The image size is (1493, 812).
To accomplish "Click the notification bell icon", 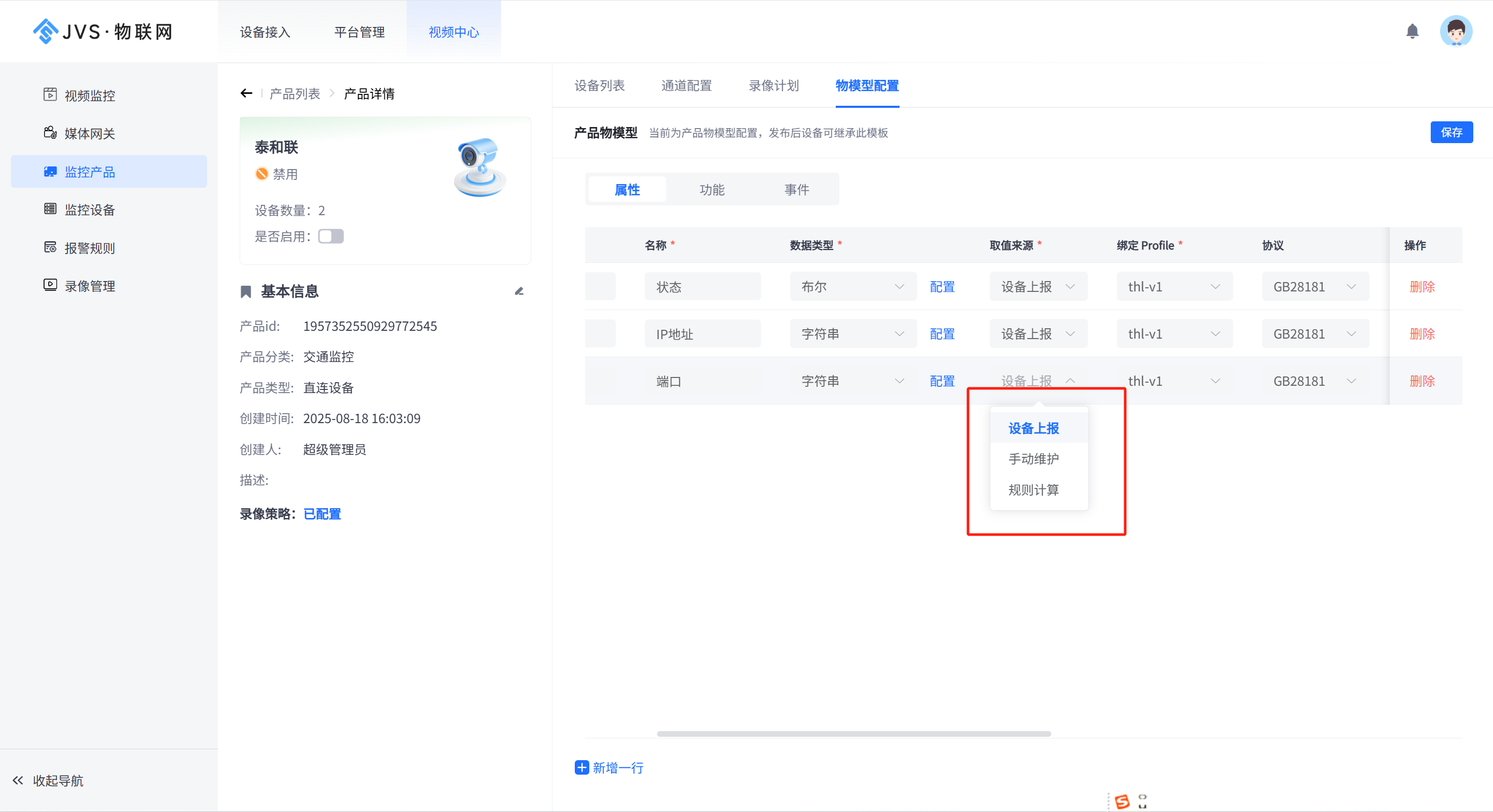I will point(1412,31).
